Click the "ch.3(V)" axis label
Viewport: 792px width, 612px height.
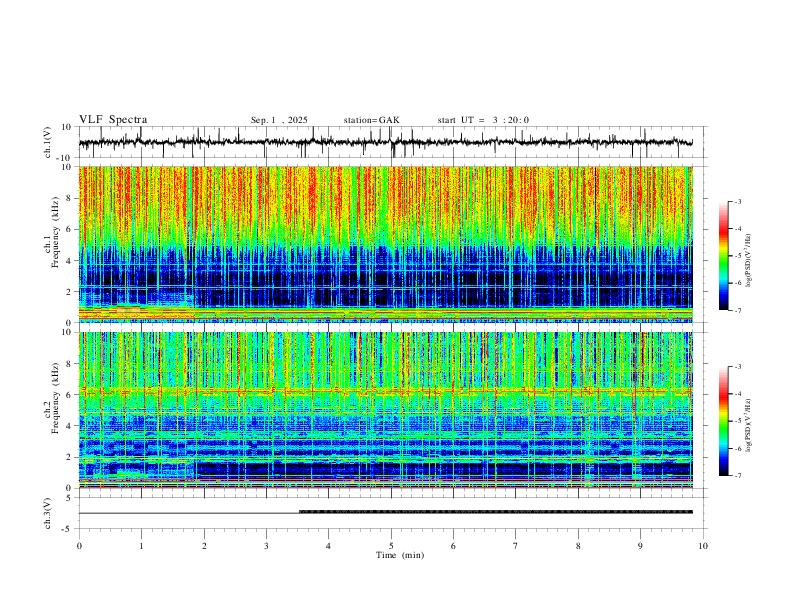click(x=48, y=513)
